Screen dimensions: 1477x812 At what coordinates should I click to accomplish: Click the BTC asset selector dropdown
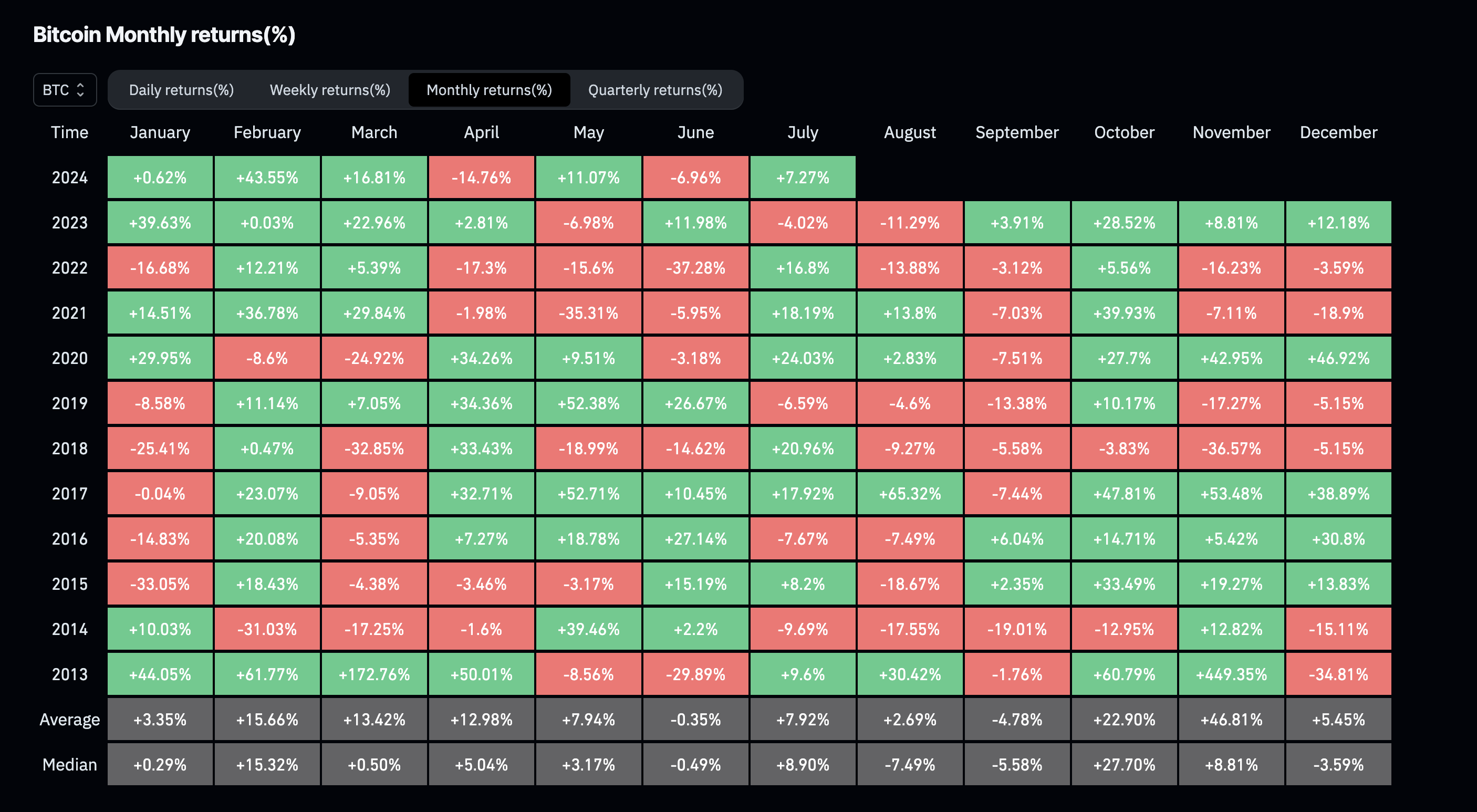pyautogui.click(x=62, y=90)
